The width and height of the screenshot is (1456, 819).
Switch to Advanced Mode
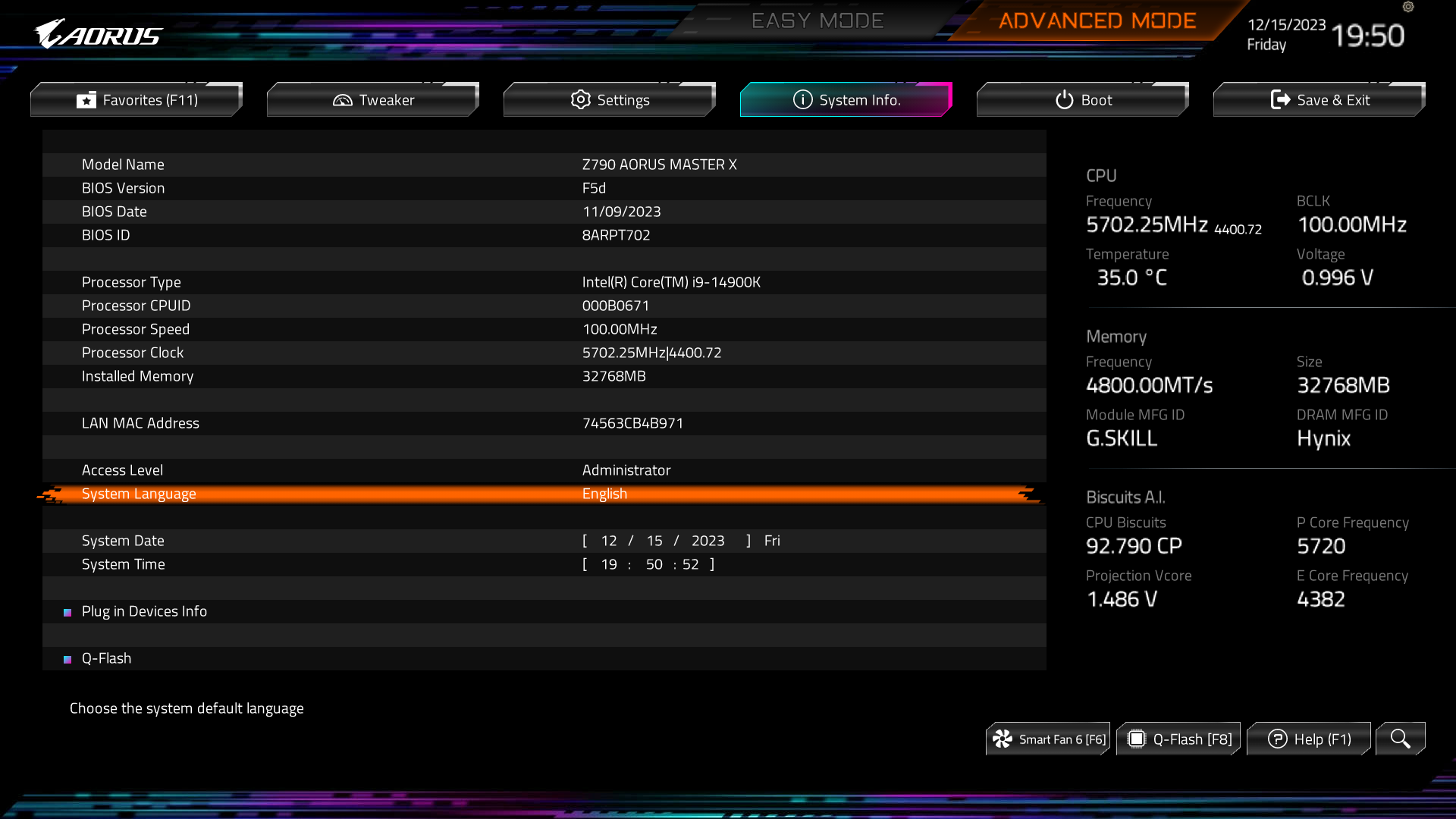coord(1097,20)
